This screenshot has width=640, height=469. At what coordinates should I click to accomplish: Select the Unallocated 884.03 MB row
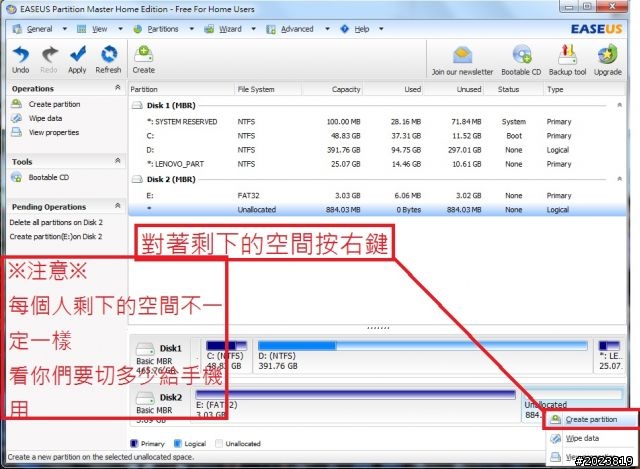click(377, 209)
